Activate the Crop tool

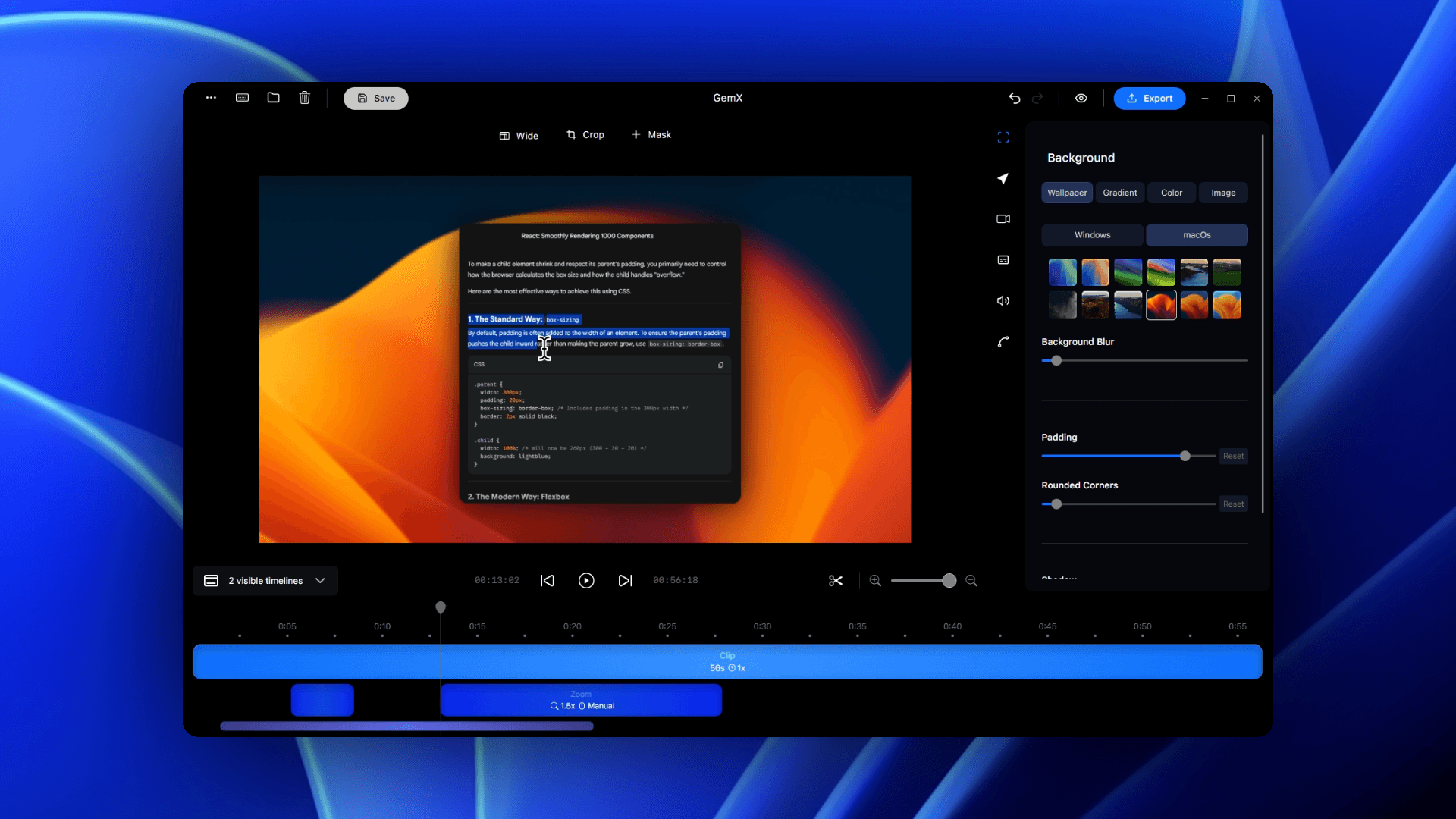[x=585, y=135]
